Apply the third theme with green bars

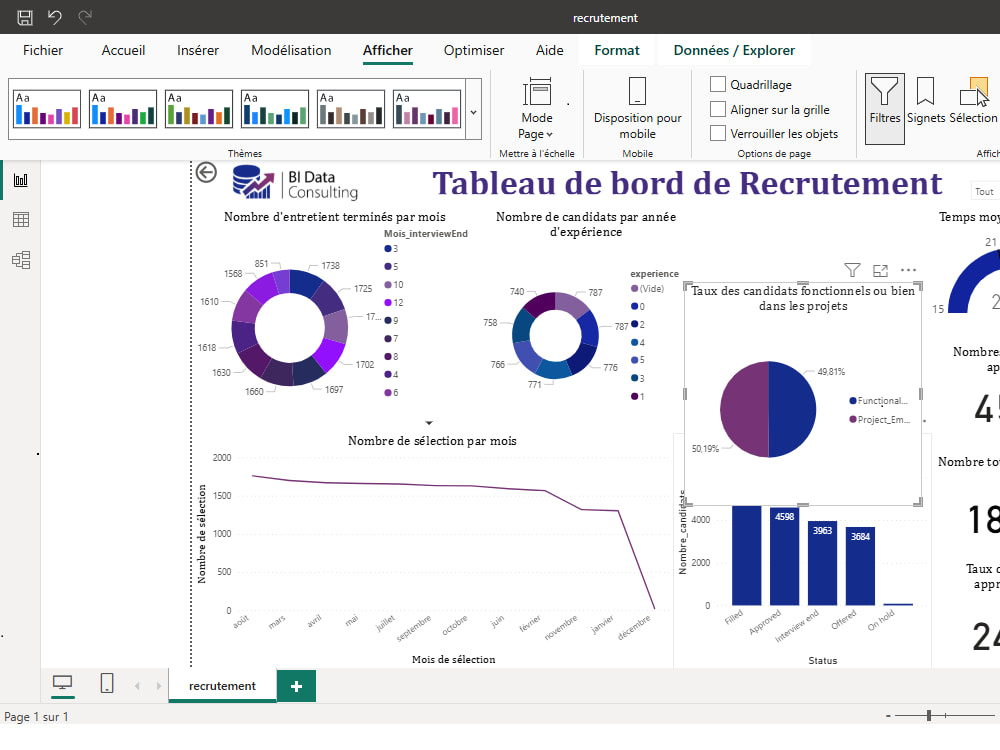(x=199, y=108)
